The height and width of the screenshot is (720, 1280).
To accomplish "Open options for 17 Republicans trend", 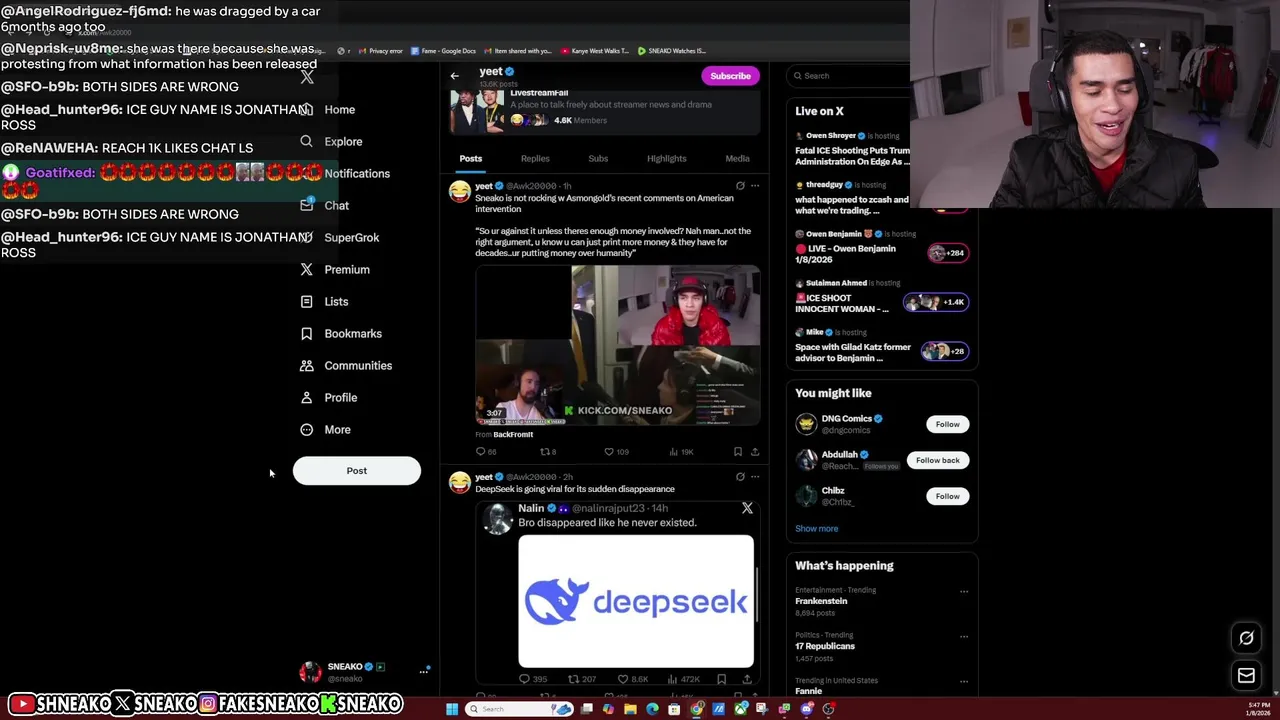I will pos(964,636).
